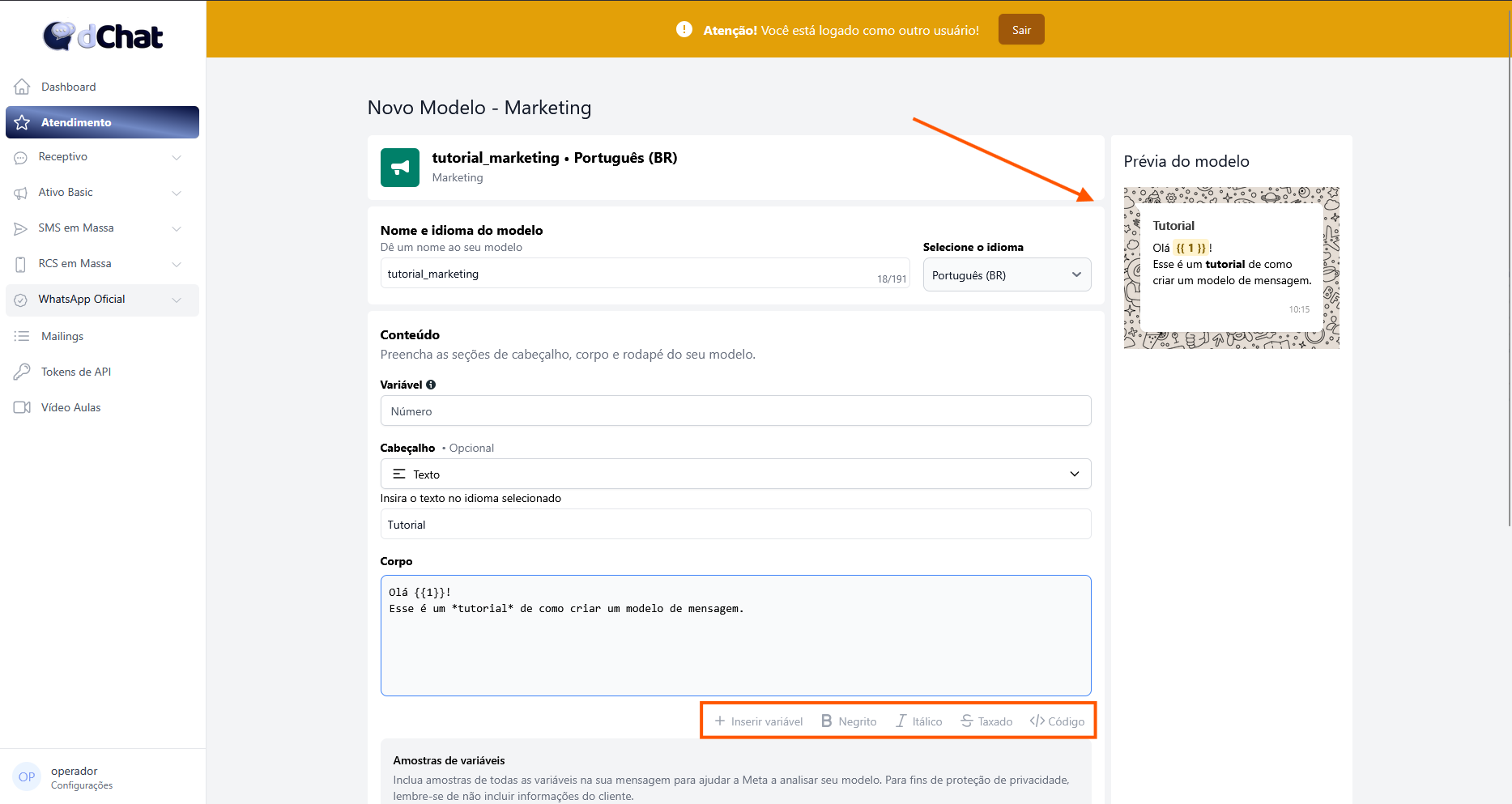Open the Vídeo Aulas section

click(70, 407)
